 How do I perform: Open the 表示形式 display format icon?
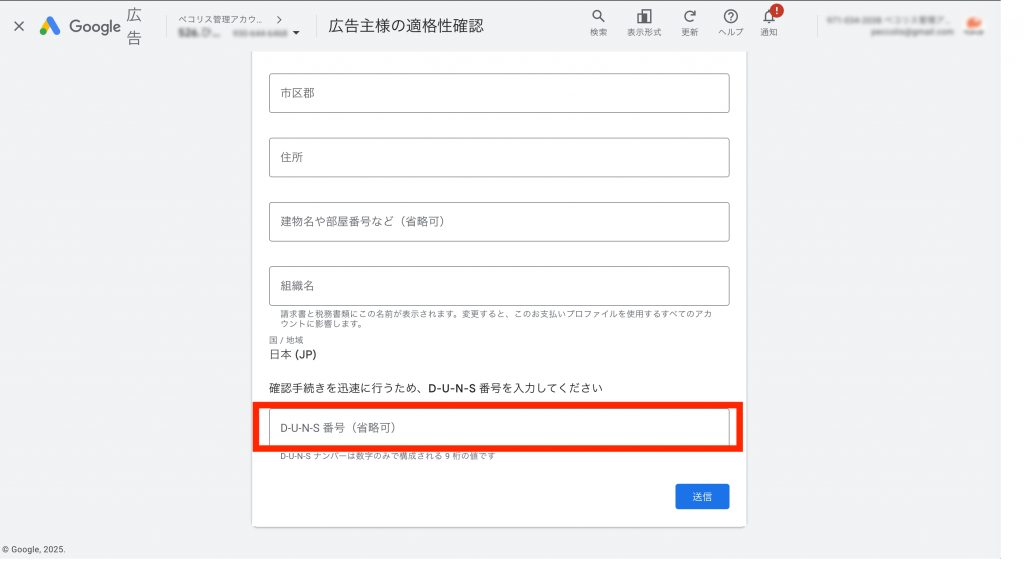tap(644, 24)
